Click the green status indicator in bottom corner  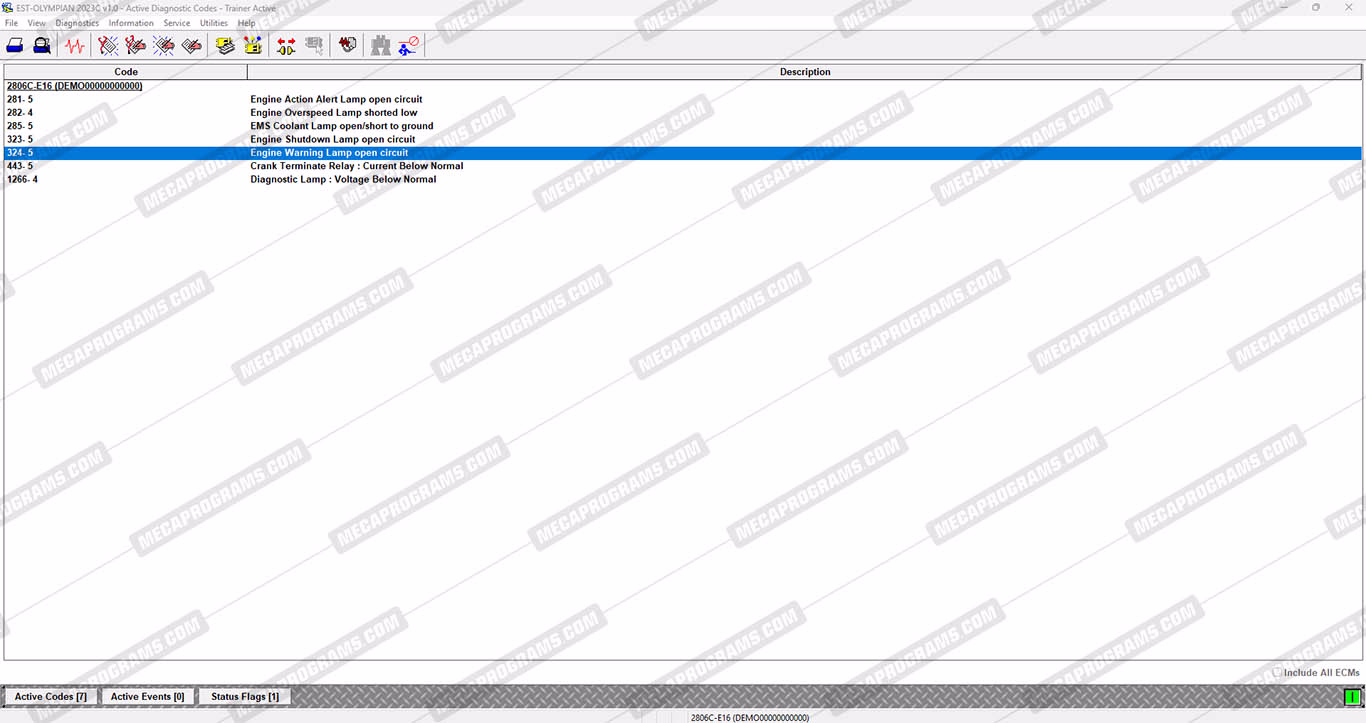[1352, 697]
